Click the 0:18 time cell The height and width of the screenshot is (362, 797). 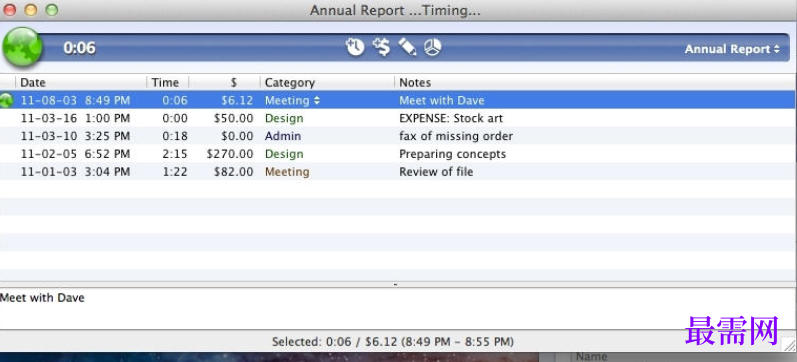tap(175, 136)
